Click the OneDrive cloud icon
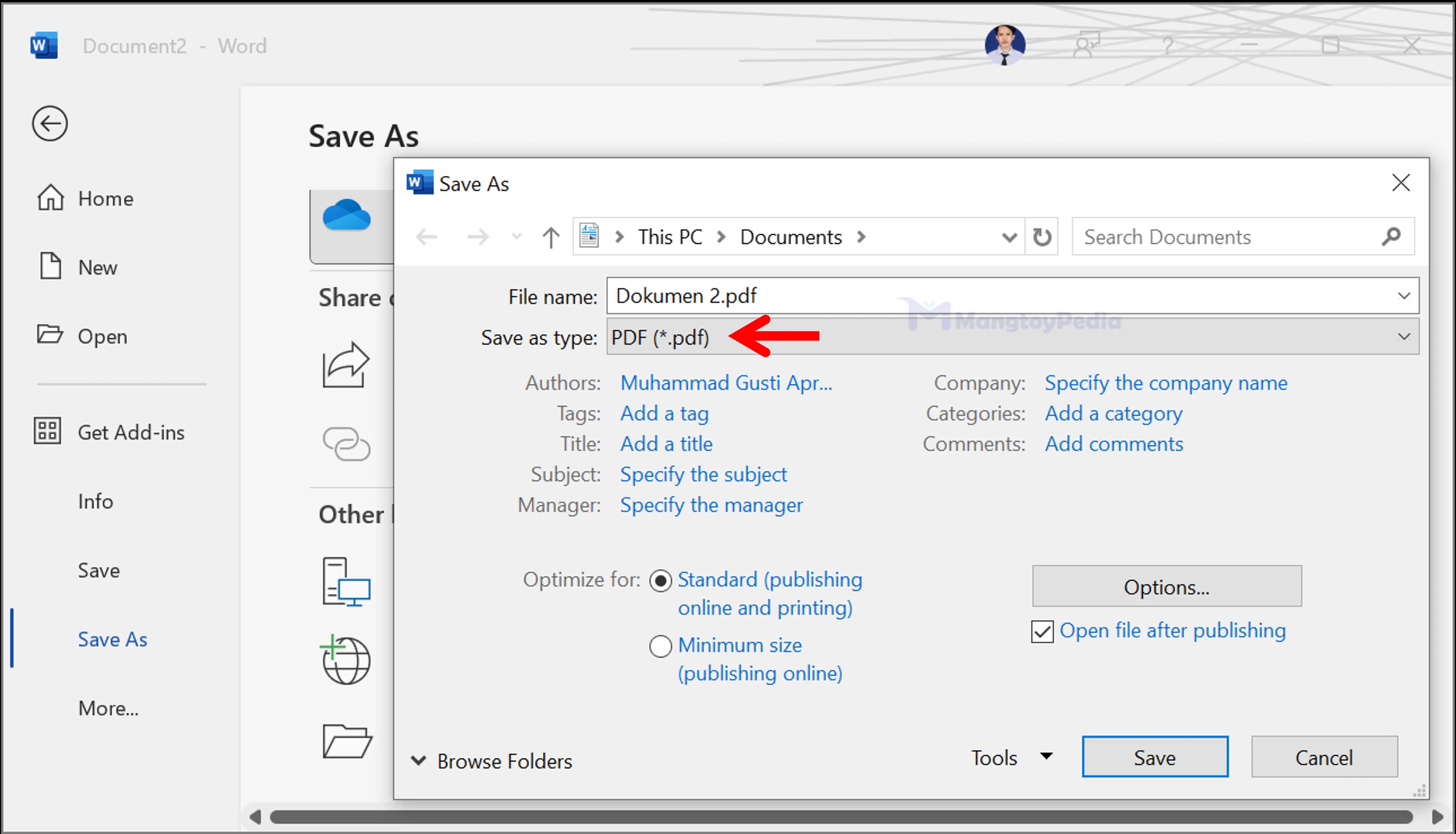 pyautogui.click(x=346, y=215)
